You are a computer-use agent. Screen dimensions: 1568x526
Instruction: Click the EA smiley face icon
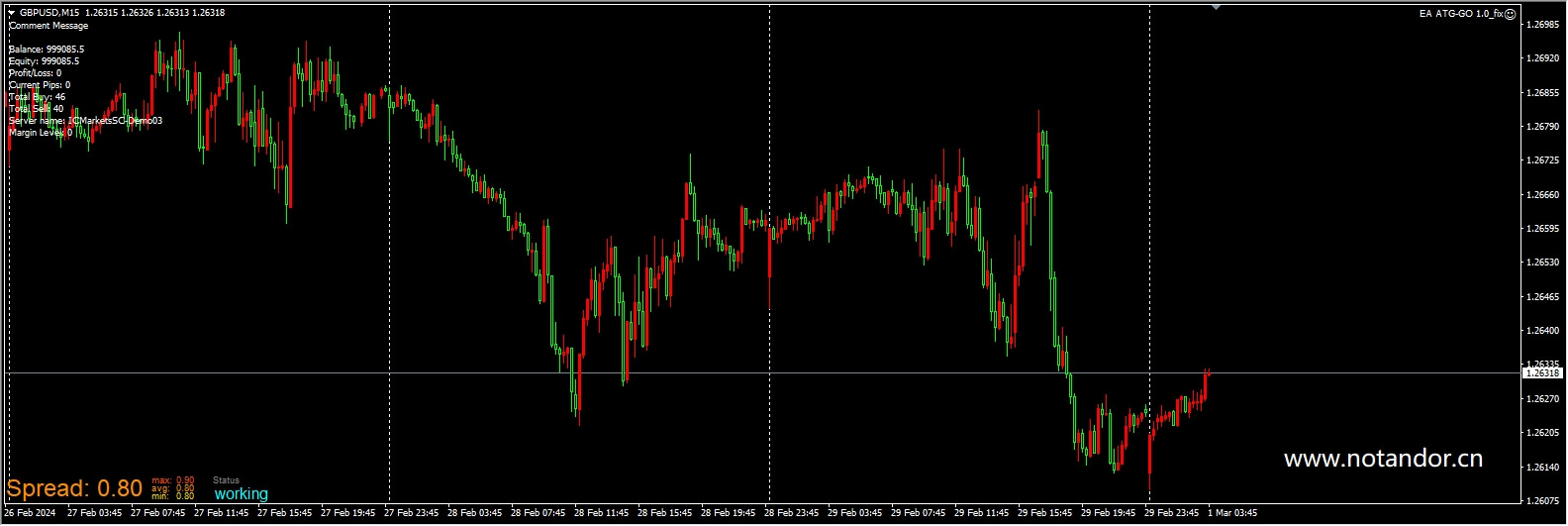[1510, 14]
